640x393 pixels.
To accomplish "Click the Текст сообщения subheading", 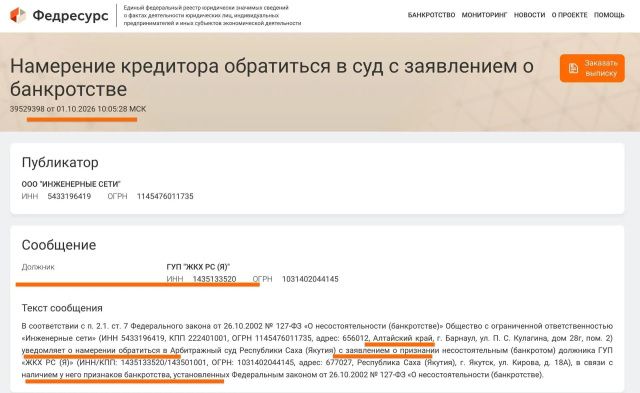I will click(x=62, y=308).
